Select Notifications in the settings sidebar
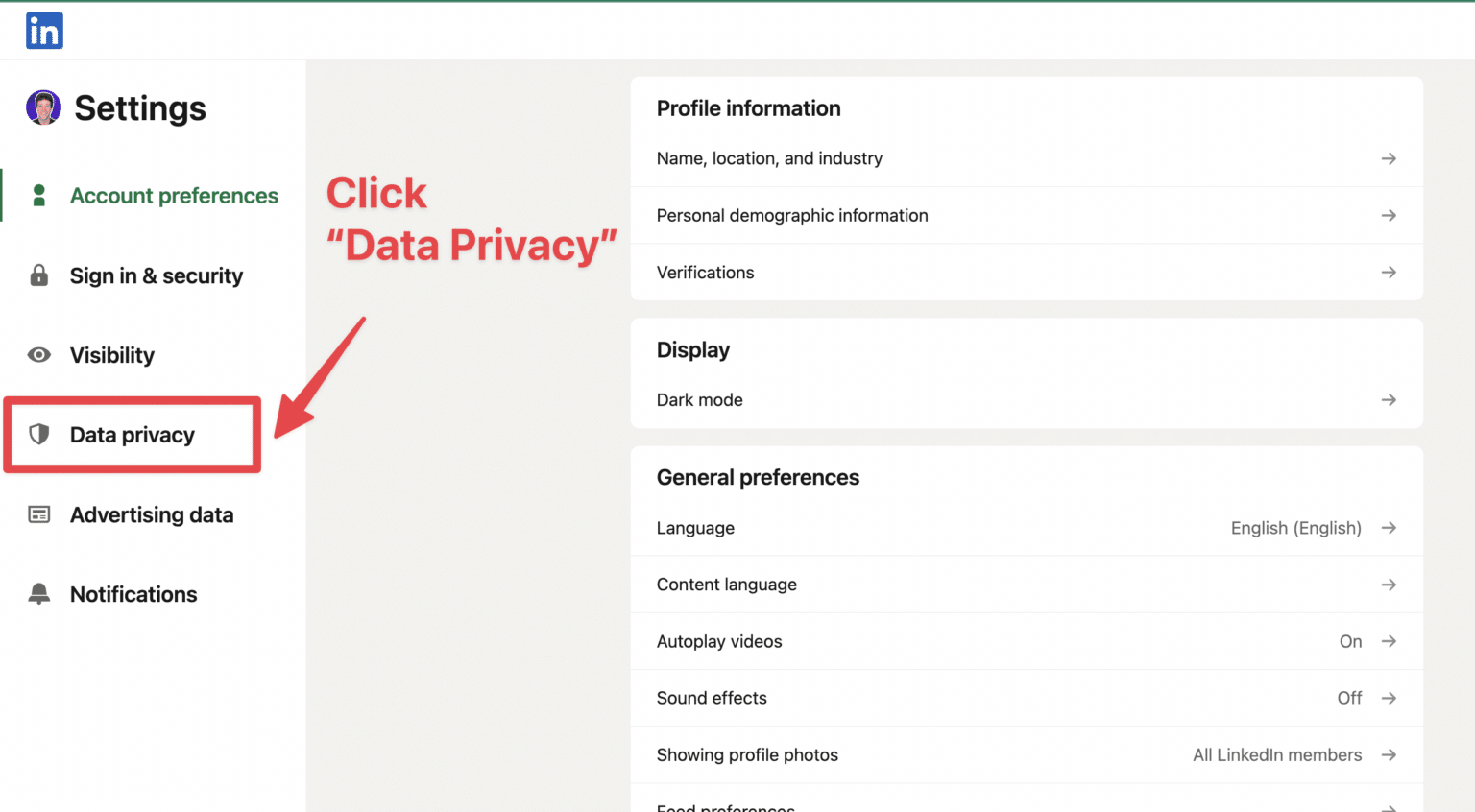 (133, 594)
